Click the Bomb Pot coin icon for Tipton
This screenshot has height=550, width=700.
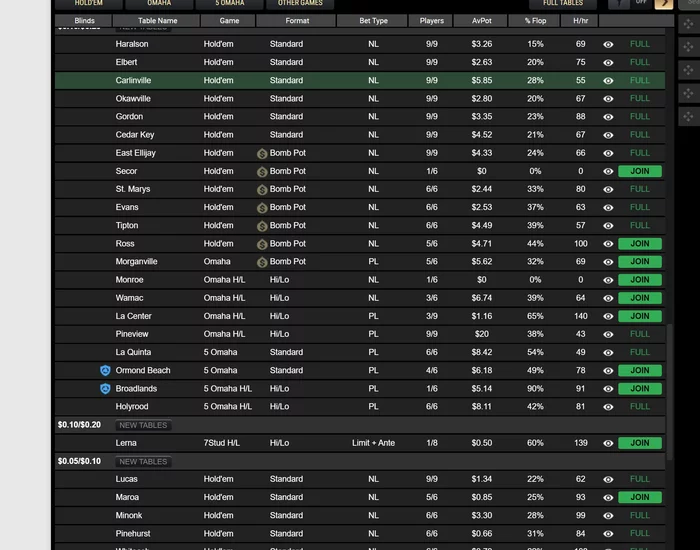[x=262, y=226]
